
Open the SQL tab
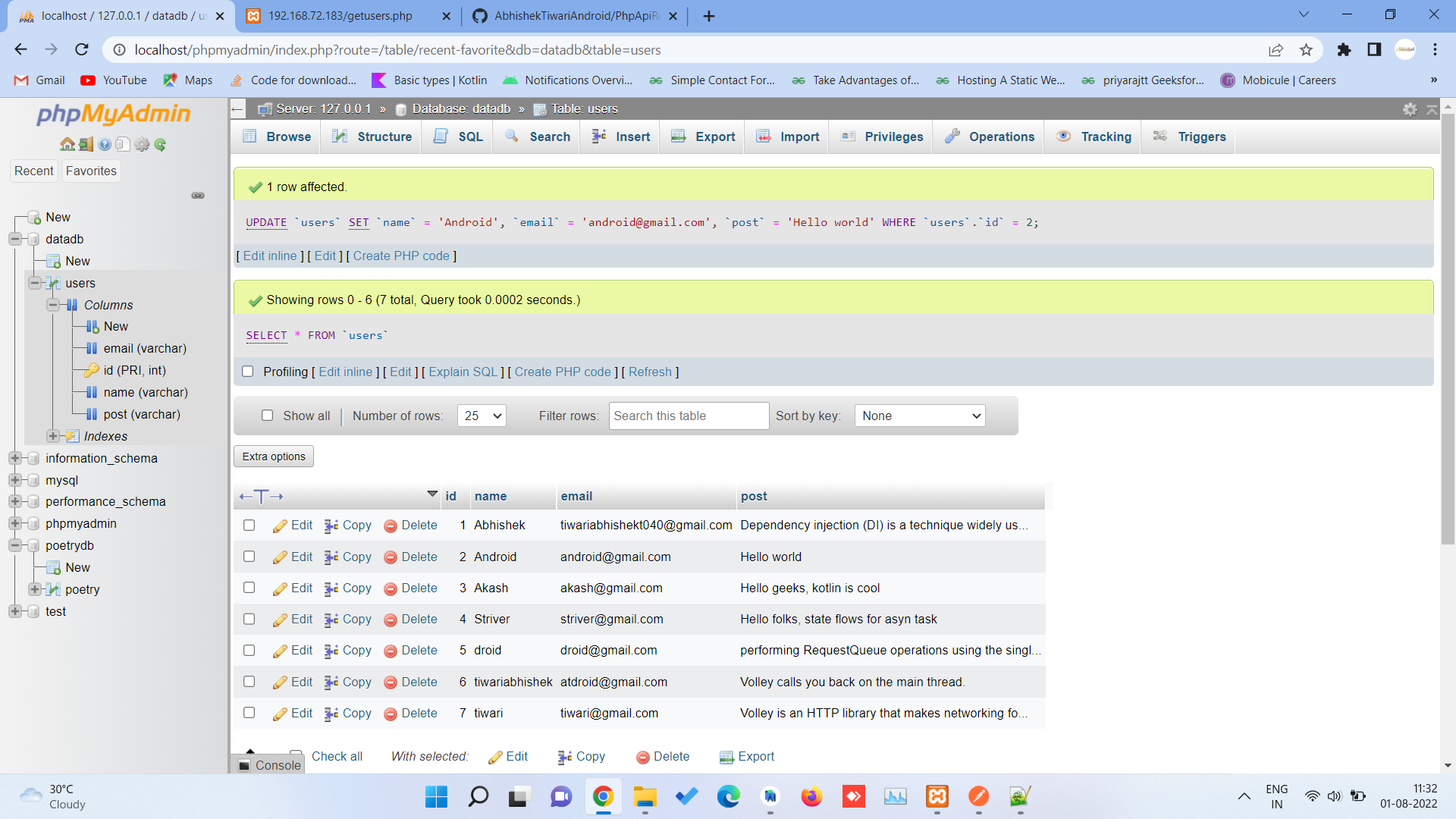click(457, 136)
